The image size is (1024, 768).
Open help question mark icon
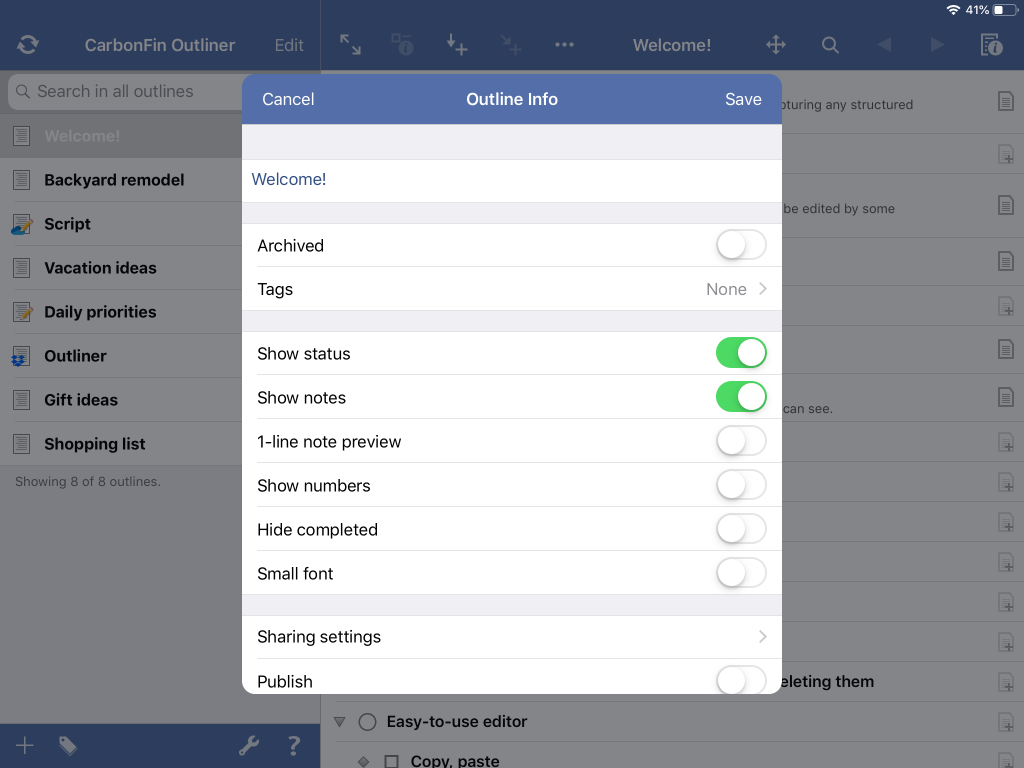tap(294, 745)
